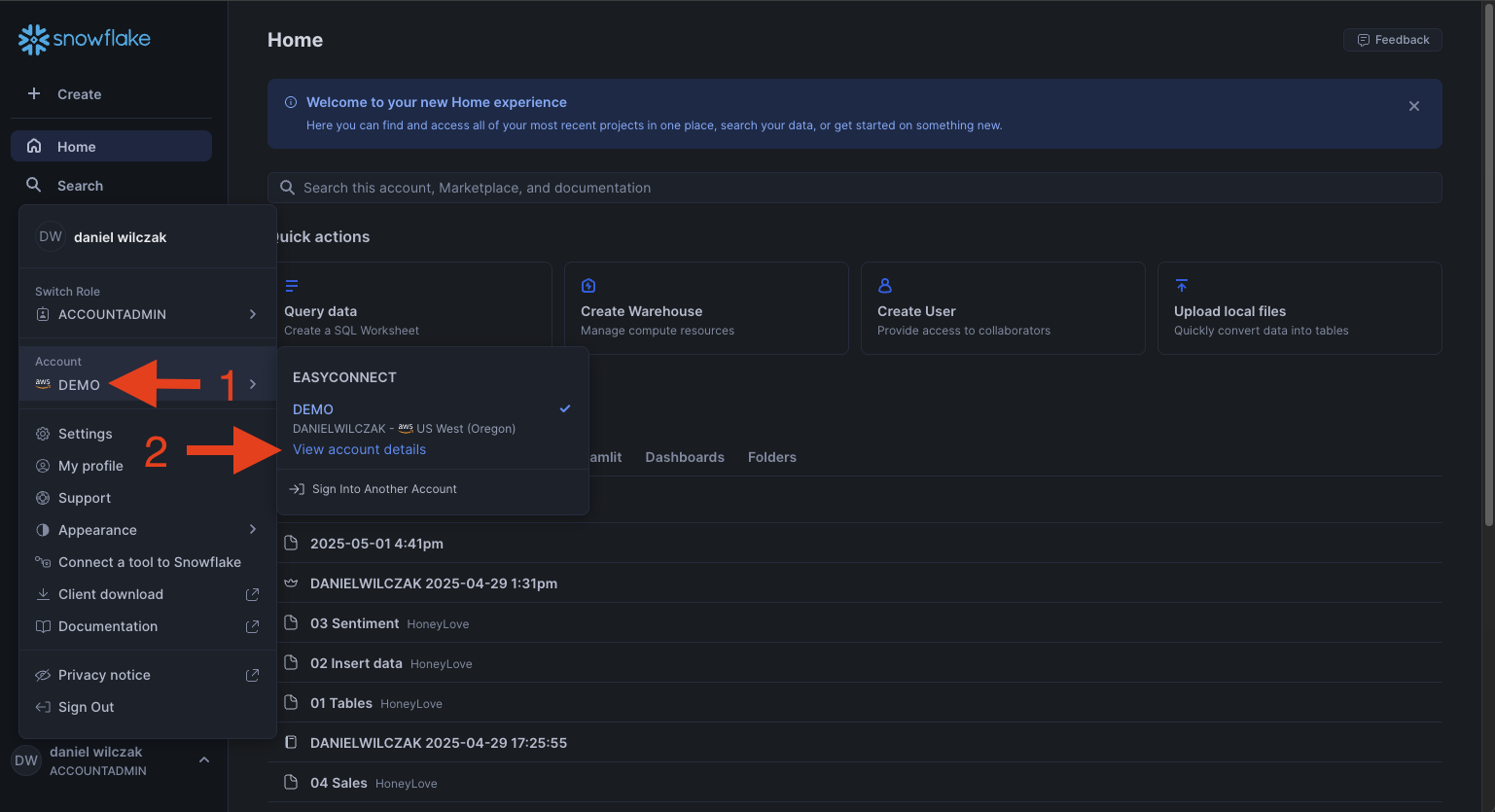This screenshot has width=1495, height=812.
Task: Choose Sign Out from user menu
Action: click(86, 707)
